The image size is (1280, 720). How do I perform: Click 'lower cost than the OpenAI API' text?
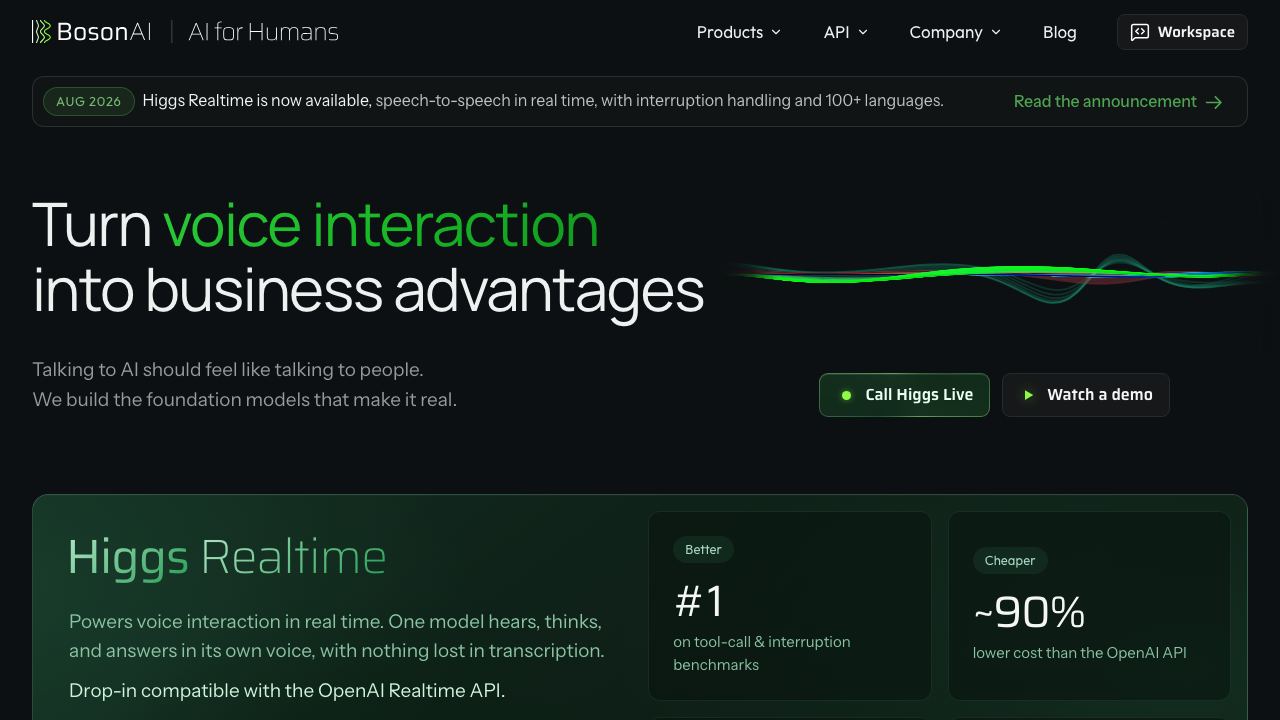click(1080, 653)
